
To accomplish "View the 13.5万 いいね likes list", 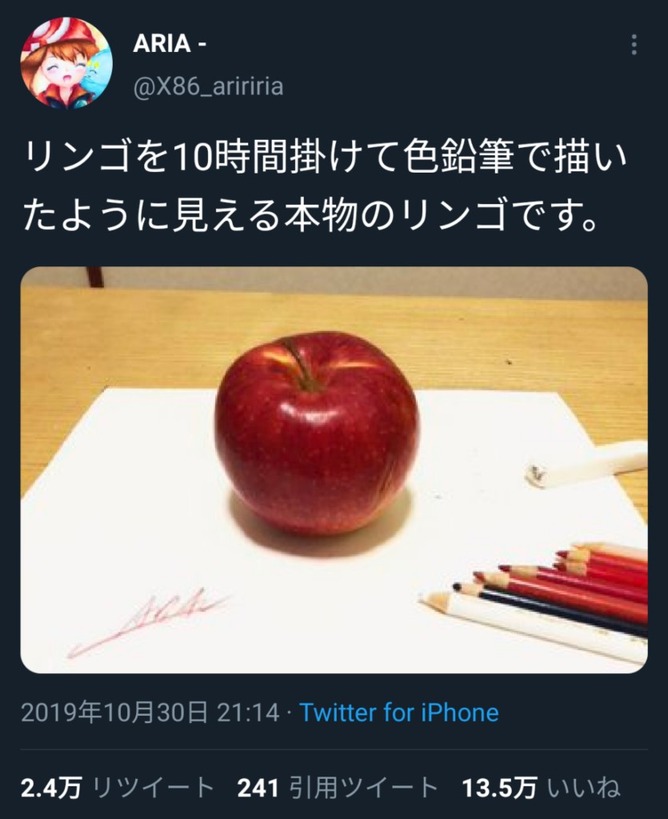I will tap(541, 788).
